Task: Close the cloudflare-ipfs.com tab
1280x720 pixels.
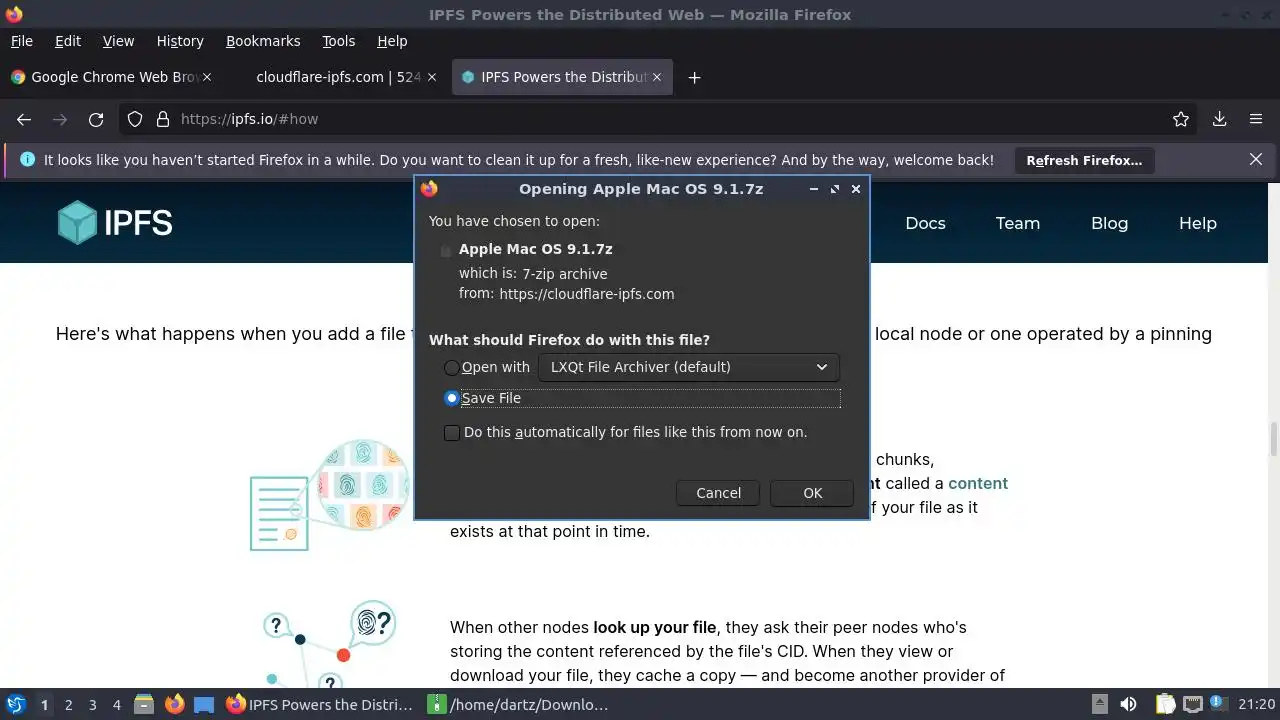Action: pos(432,77)
